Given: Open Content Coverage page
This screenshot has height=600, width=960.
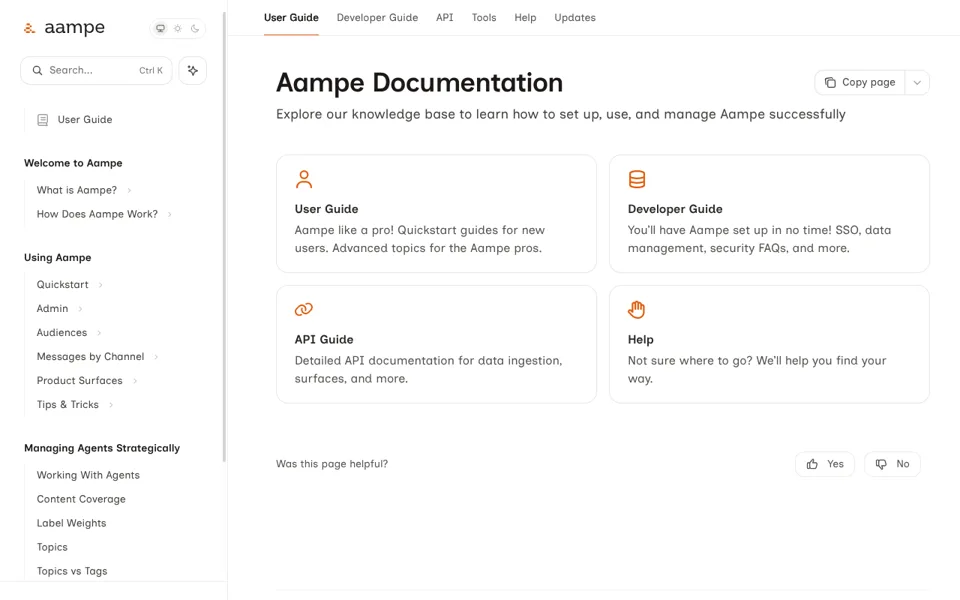Looking at the screenshot, I should pos(81,499).
